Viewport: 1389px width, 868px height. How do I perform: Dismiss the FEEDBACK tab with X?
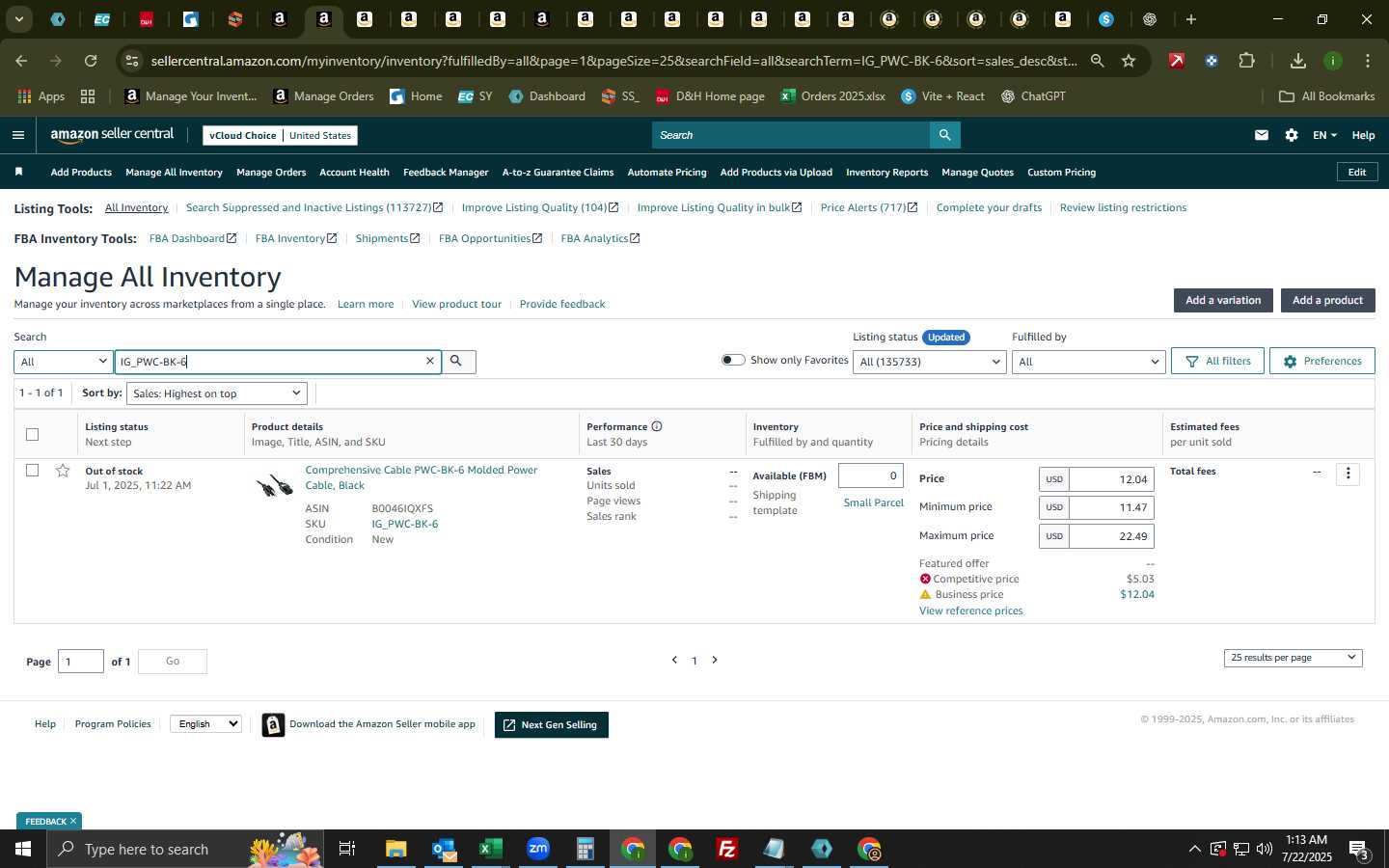click(x=72, y=821)
